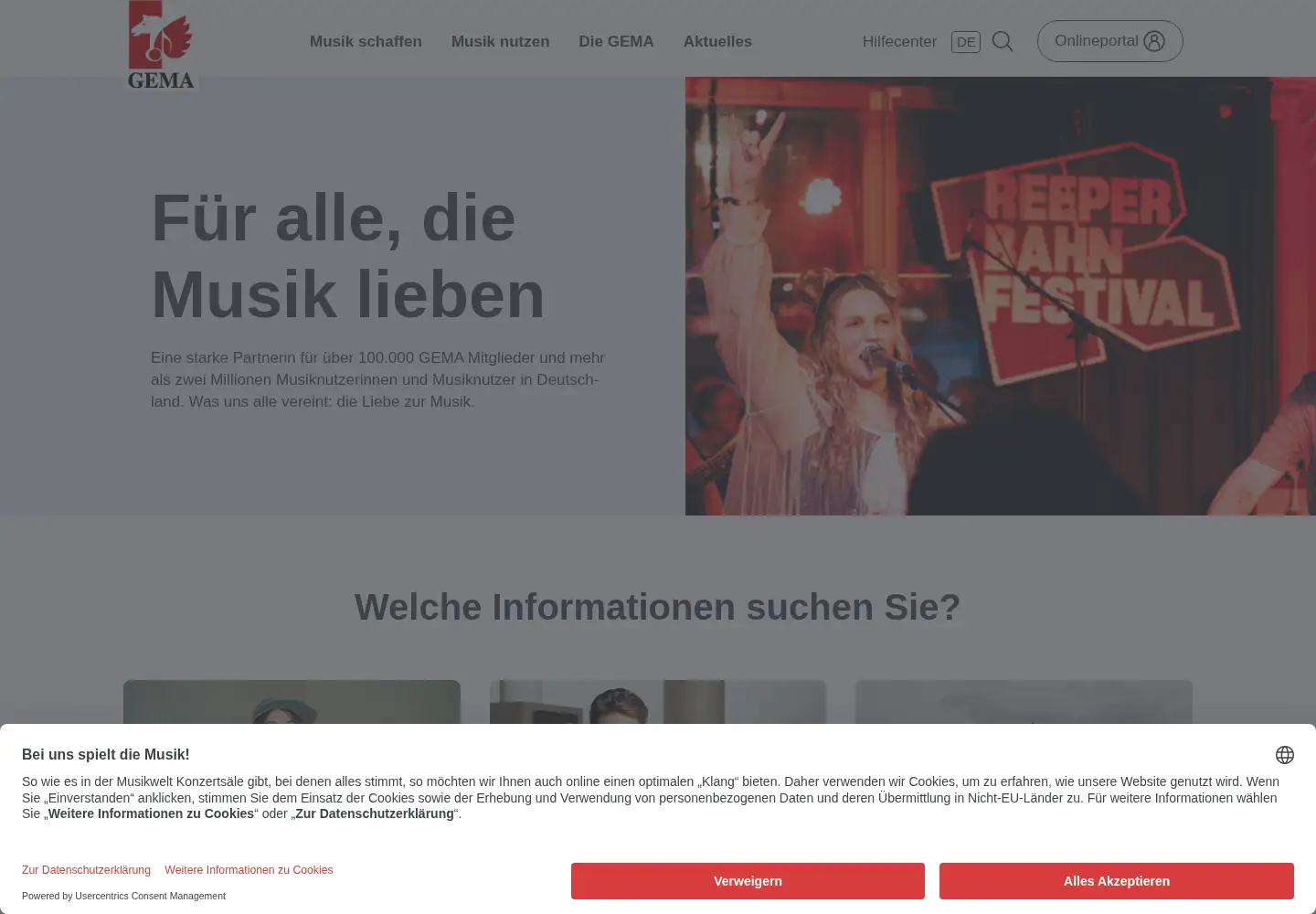Click the bold Zur Datenschutzerklärung text in the banner paragraph
1316x914 pixels.
pyautogui.click(x=375, y=813)
